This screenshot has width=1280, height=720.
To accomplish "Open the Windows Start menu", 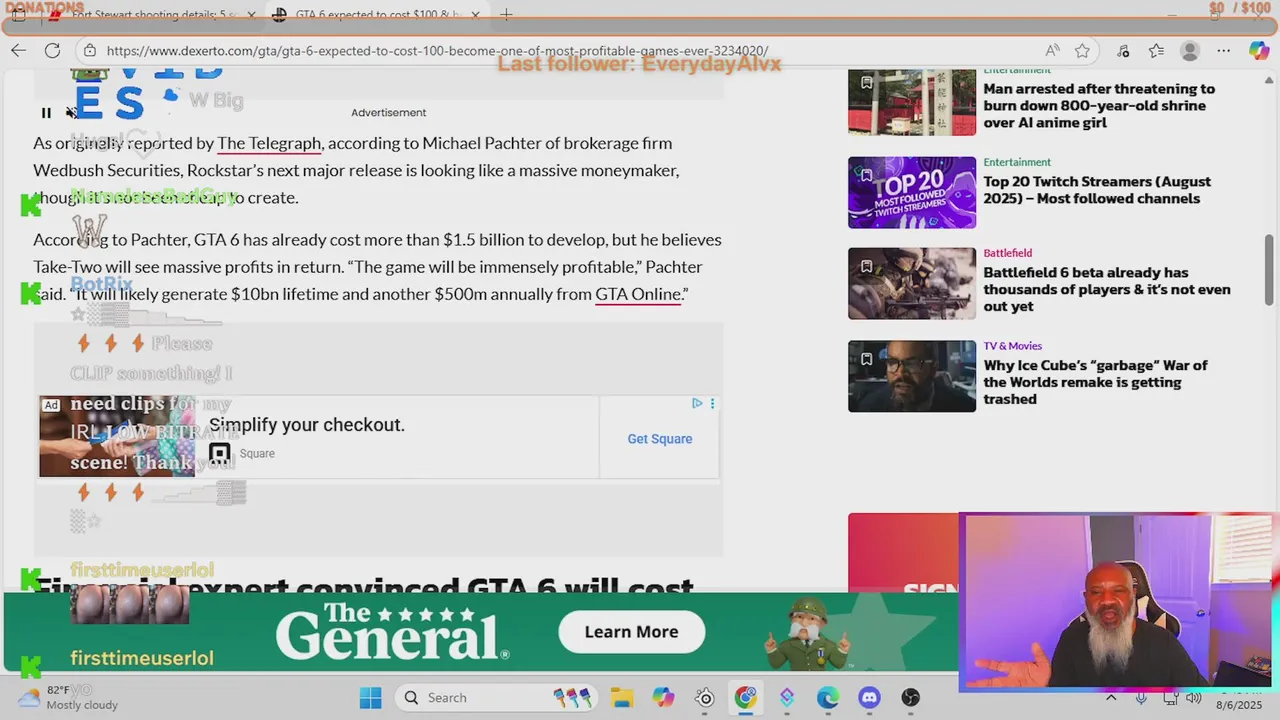I will point(370,698).
